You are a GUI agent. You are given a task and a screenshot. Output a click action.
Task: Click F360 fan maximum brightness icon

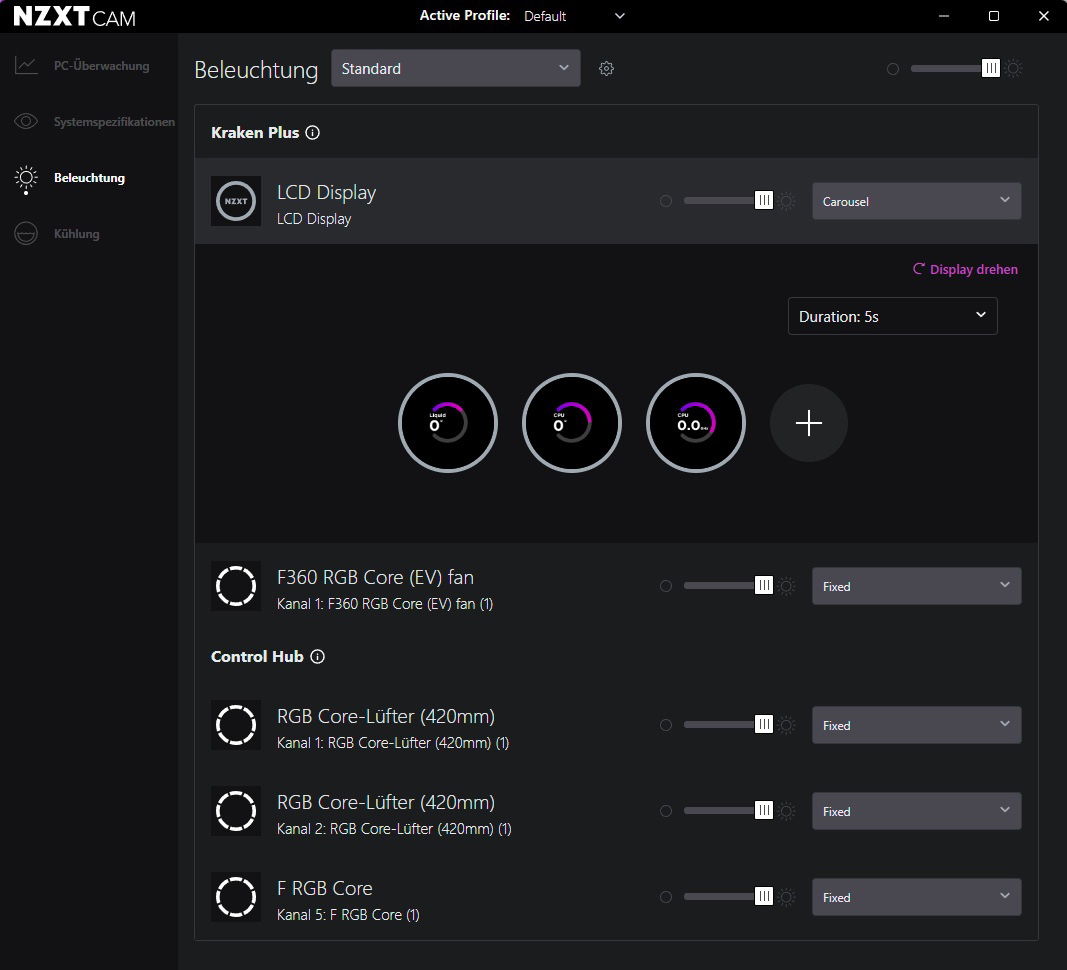click(x=787, y=586)
